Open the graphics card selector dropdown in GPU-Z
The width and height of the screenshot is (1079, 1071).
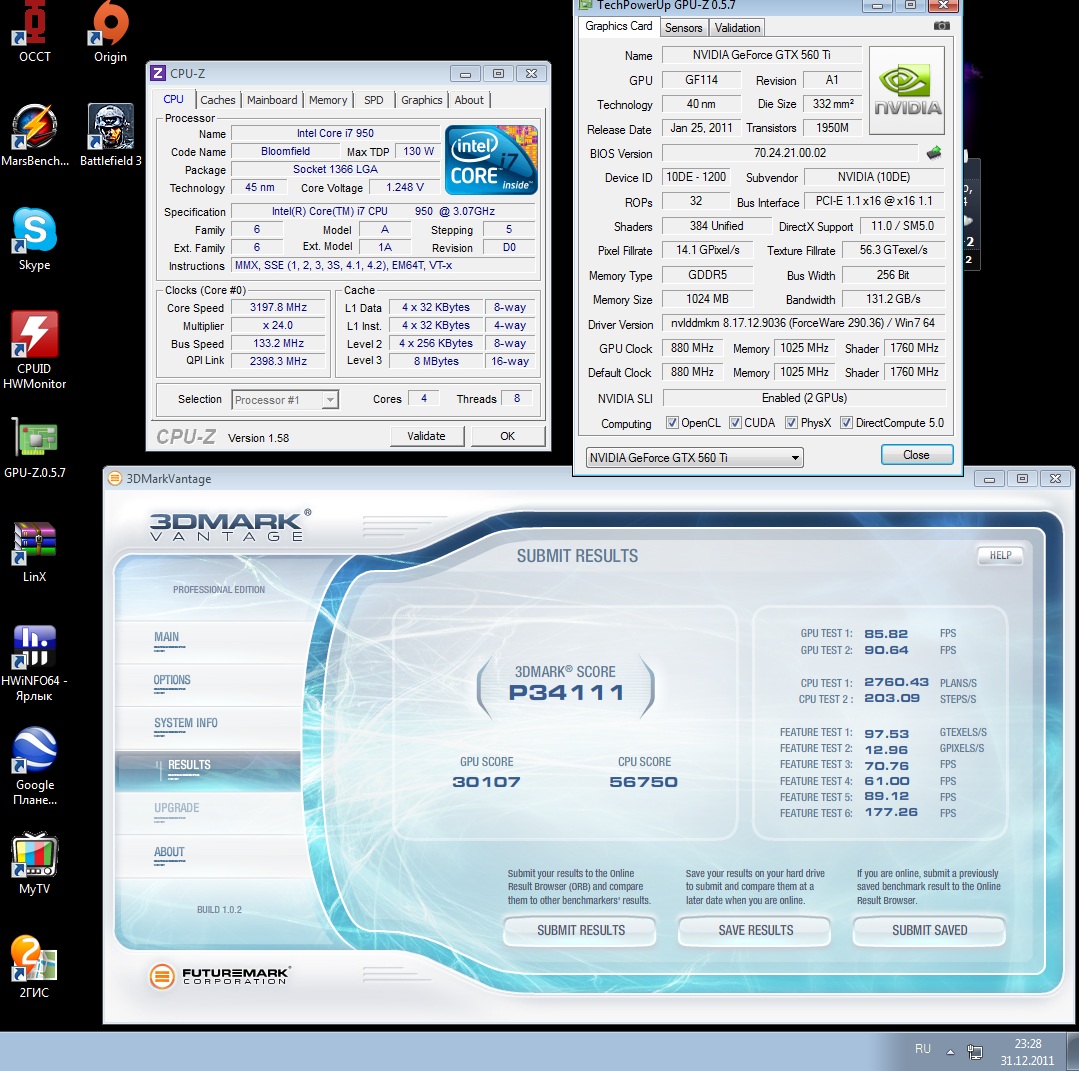[x=694, y=458]
